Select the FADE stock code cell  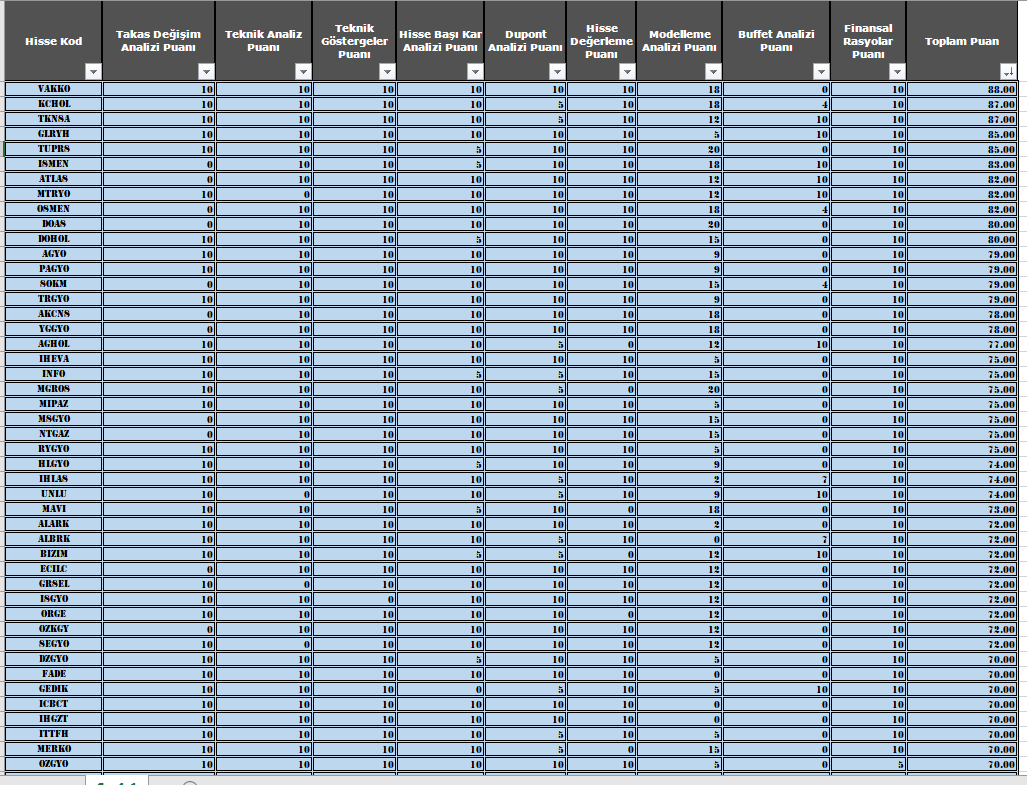point(54,674)
